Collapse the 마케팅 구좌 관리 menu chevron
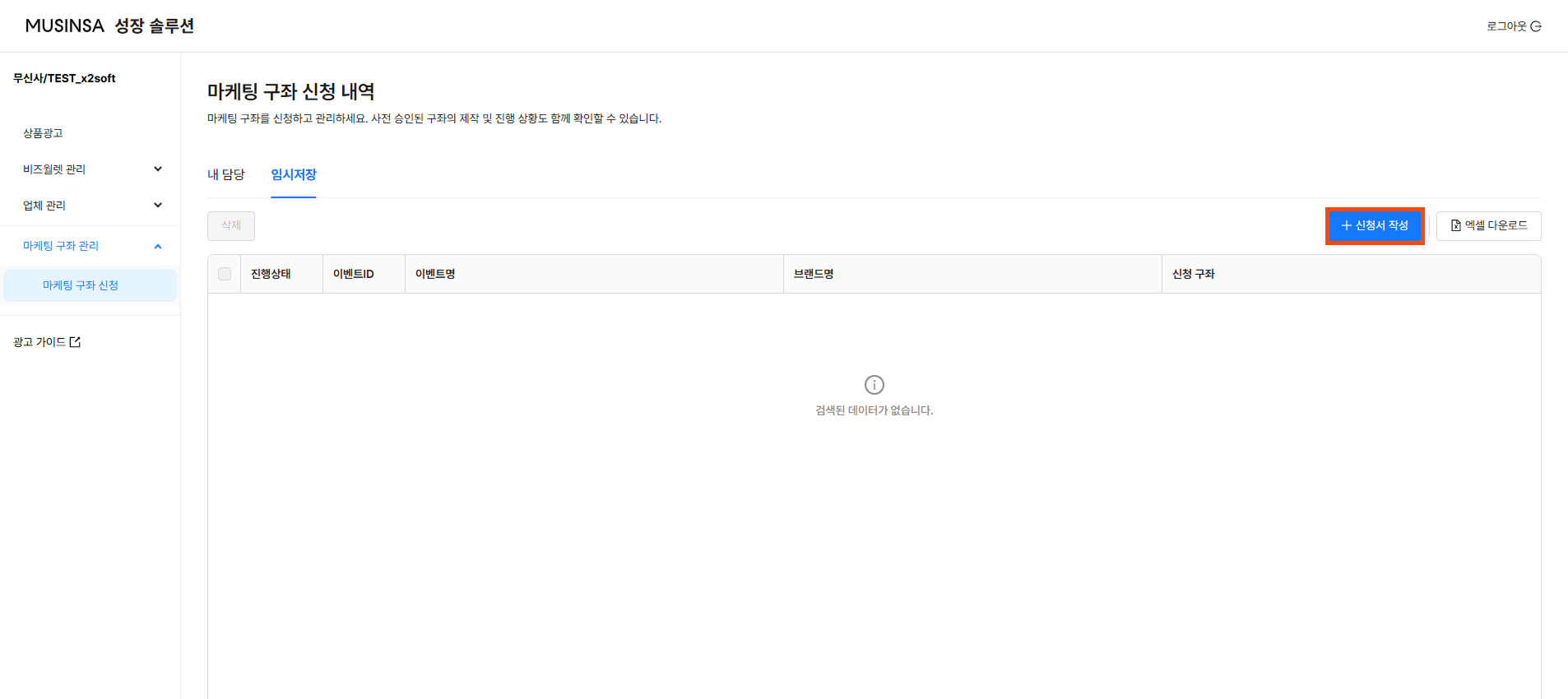This screenshot has width=1568, height=699. click(x=158, y=246)
